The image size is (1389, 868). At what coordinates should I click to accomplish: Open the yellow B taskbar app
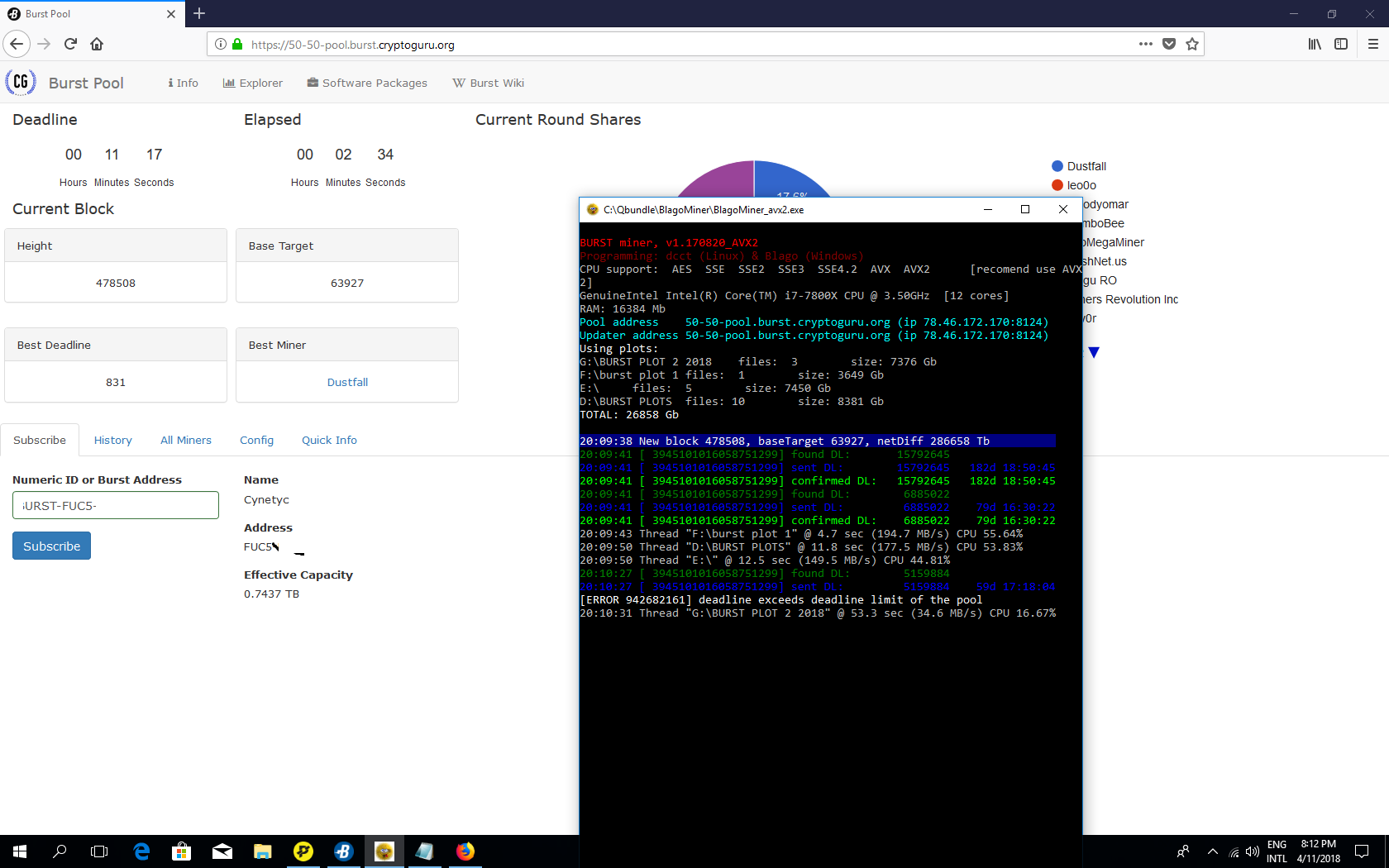[x=303, y=851]
